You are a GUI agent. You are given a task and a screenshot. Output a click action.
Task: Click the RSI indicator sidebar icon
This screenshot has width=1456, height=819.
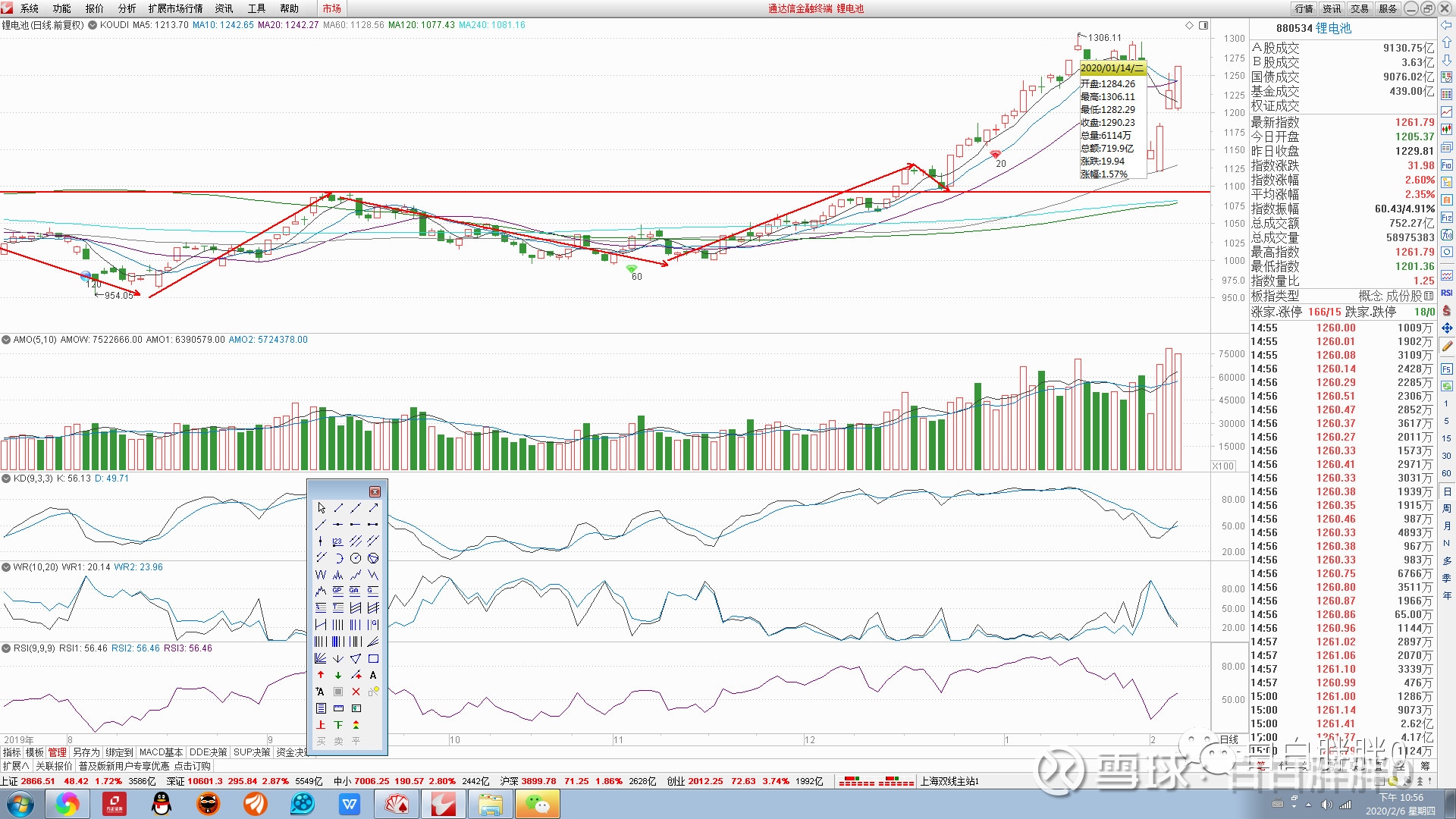1447,293
